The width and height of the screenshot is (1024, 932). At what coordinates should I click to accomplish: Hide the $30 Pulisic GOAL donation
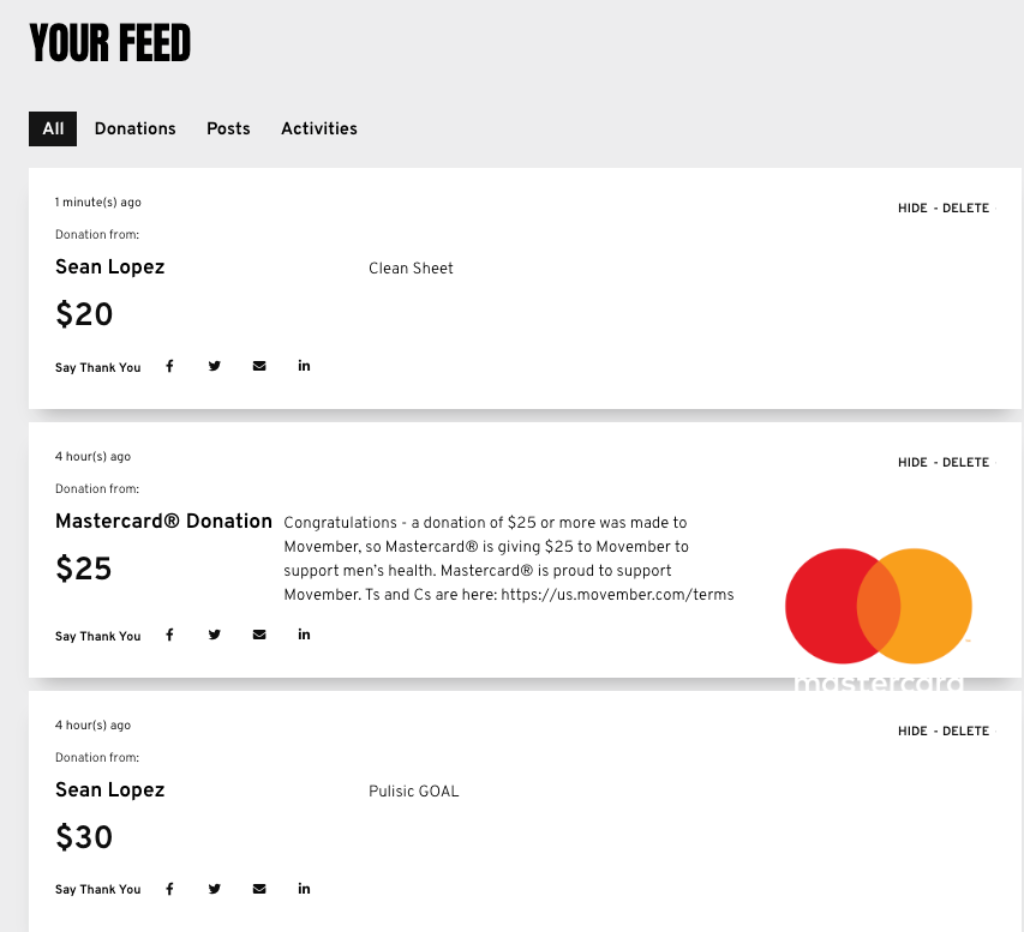(x=912, y=731)
